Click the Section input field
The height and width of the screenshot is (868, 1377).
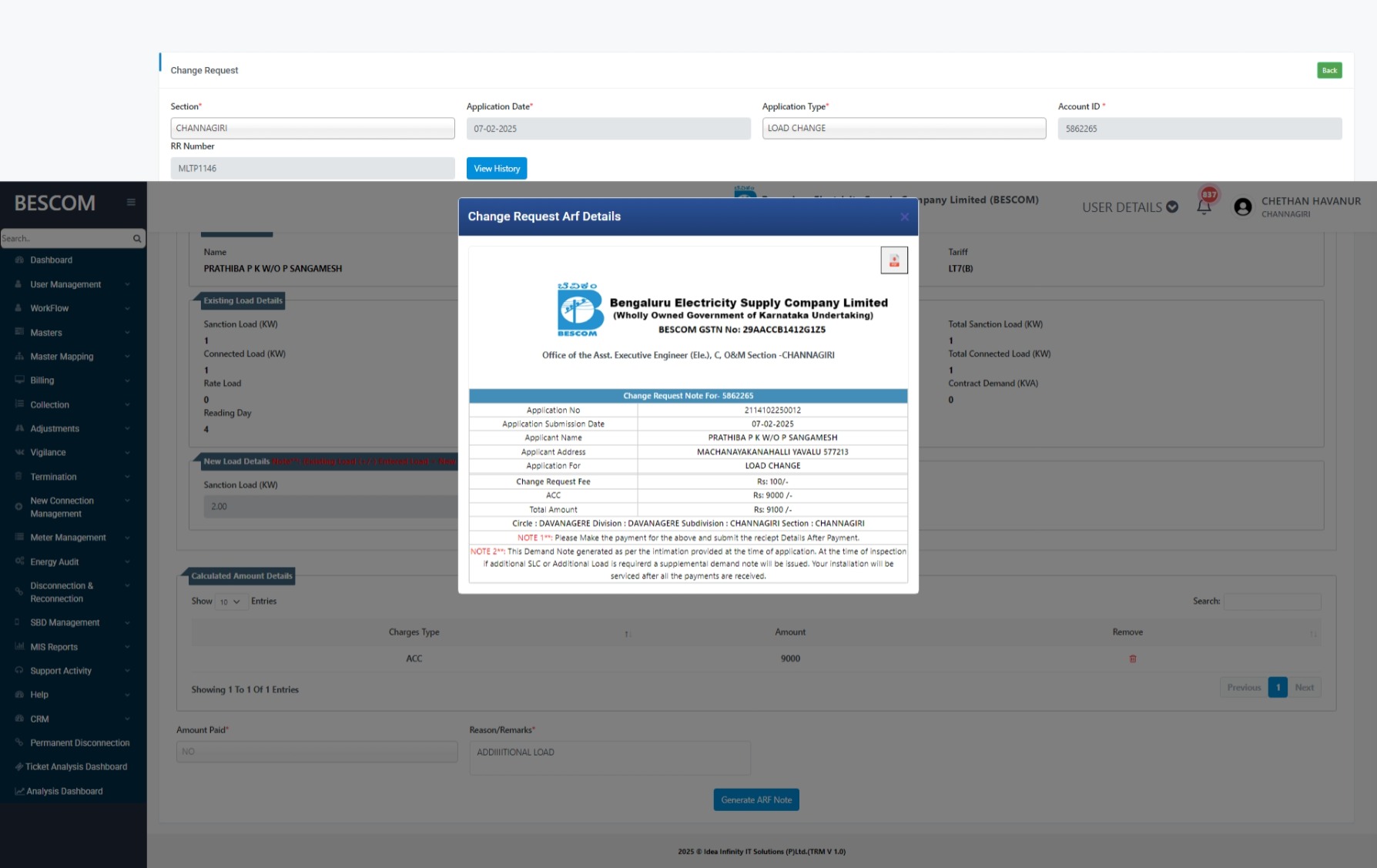pyautogui.click(x=313, y=129)
